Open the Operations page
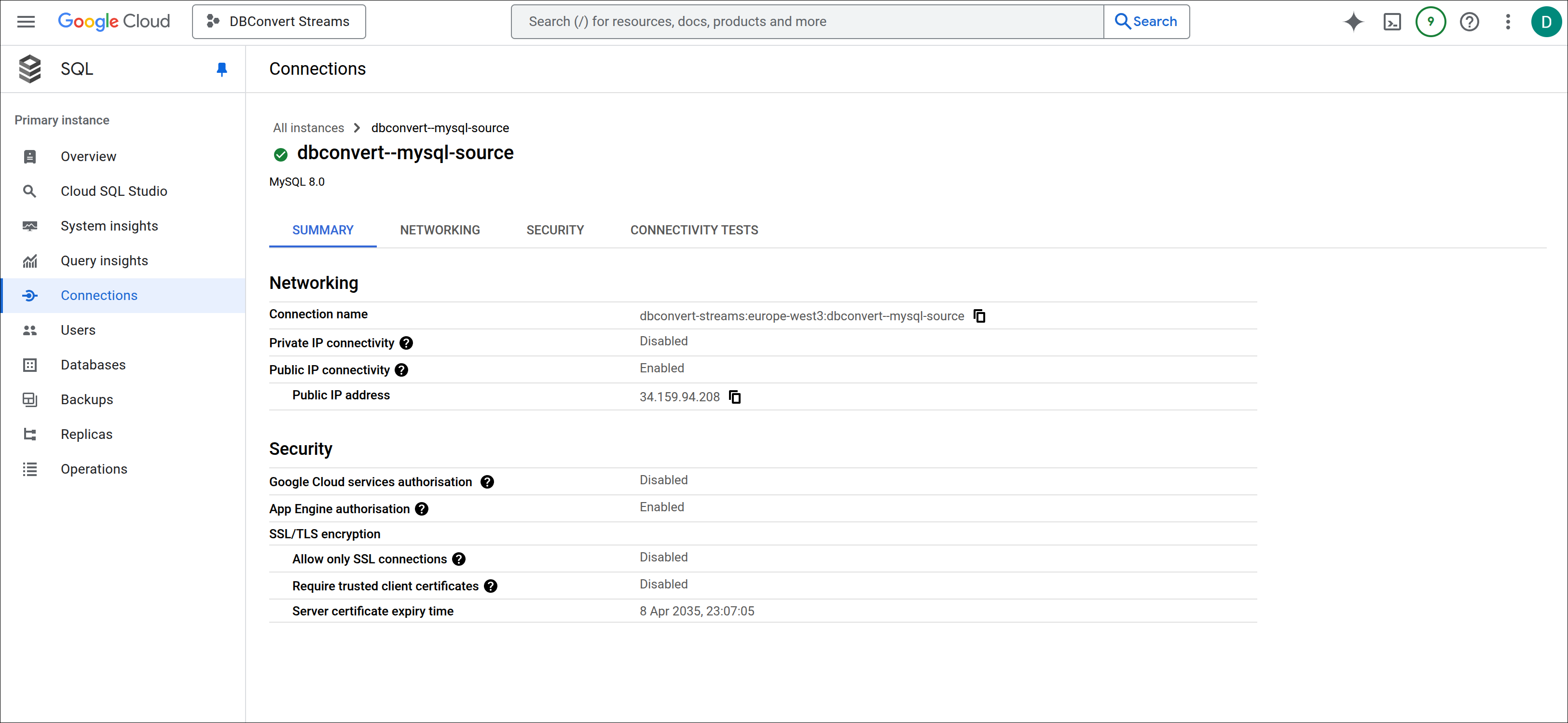 coord(124,469)
